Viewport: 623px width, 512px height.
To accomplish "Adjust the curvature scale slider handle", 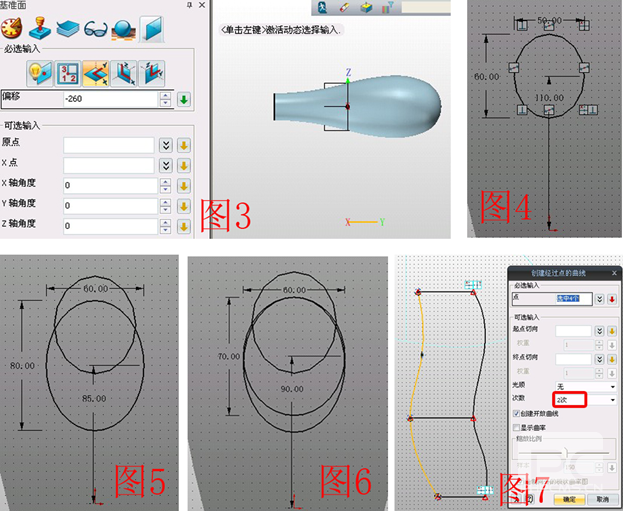I will pyautogui.click(x=566, y=452).
